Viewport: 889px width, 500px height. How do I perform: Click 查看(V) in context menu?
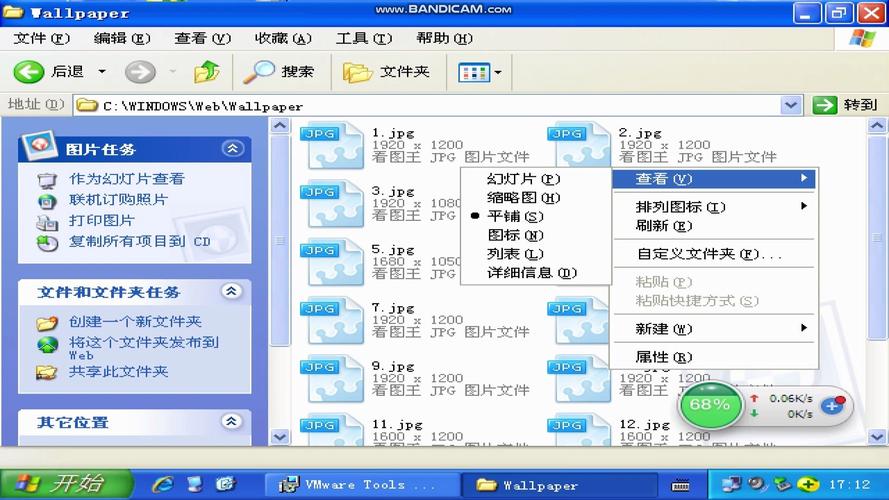(714, 179)
